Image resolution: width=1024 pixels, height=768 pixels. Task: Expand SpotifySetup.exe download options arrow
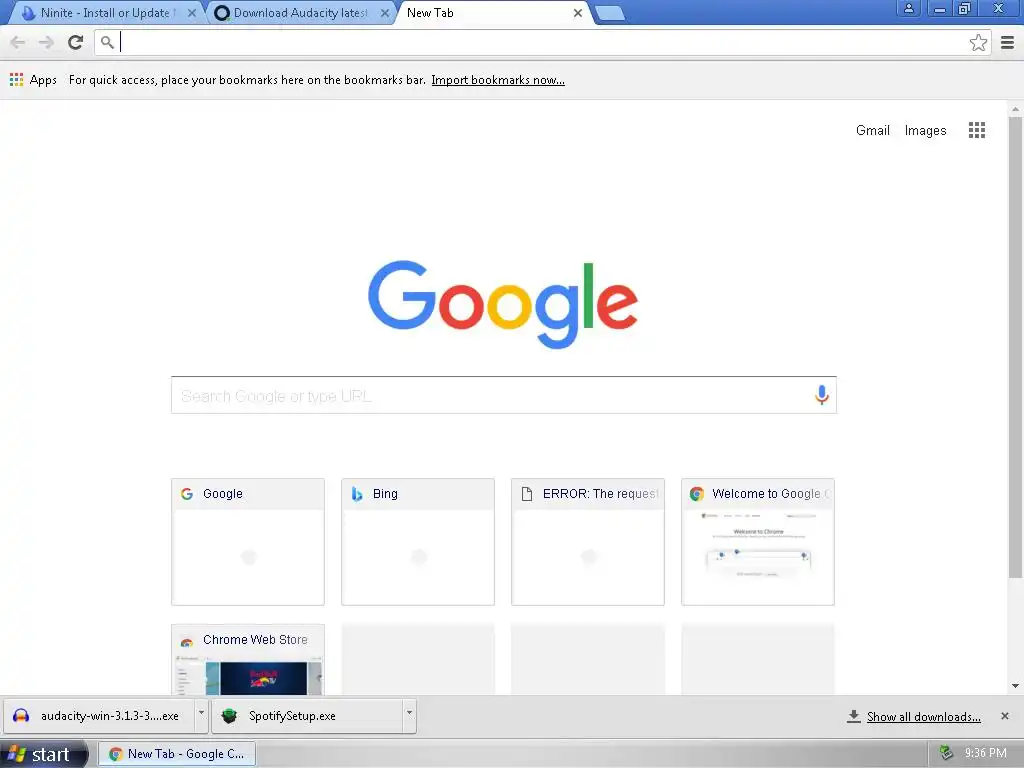coord(409,716)
